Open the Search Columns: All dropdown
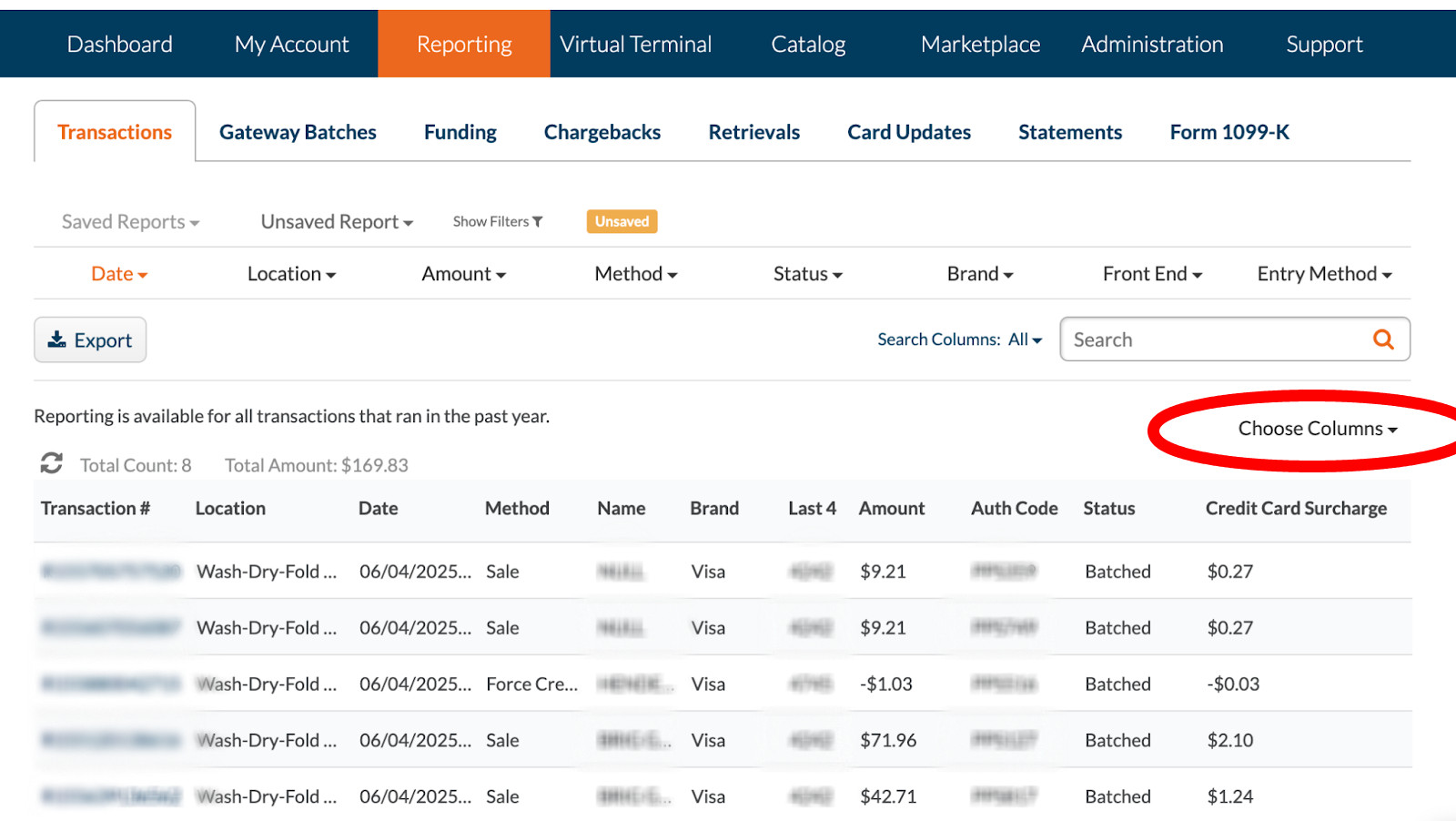Screen dimensions: 1456x821 960,340
